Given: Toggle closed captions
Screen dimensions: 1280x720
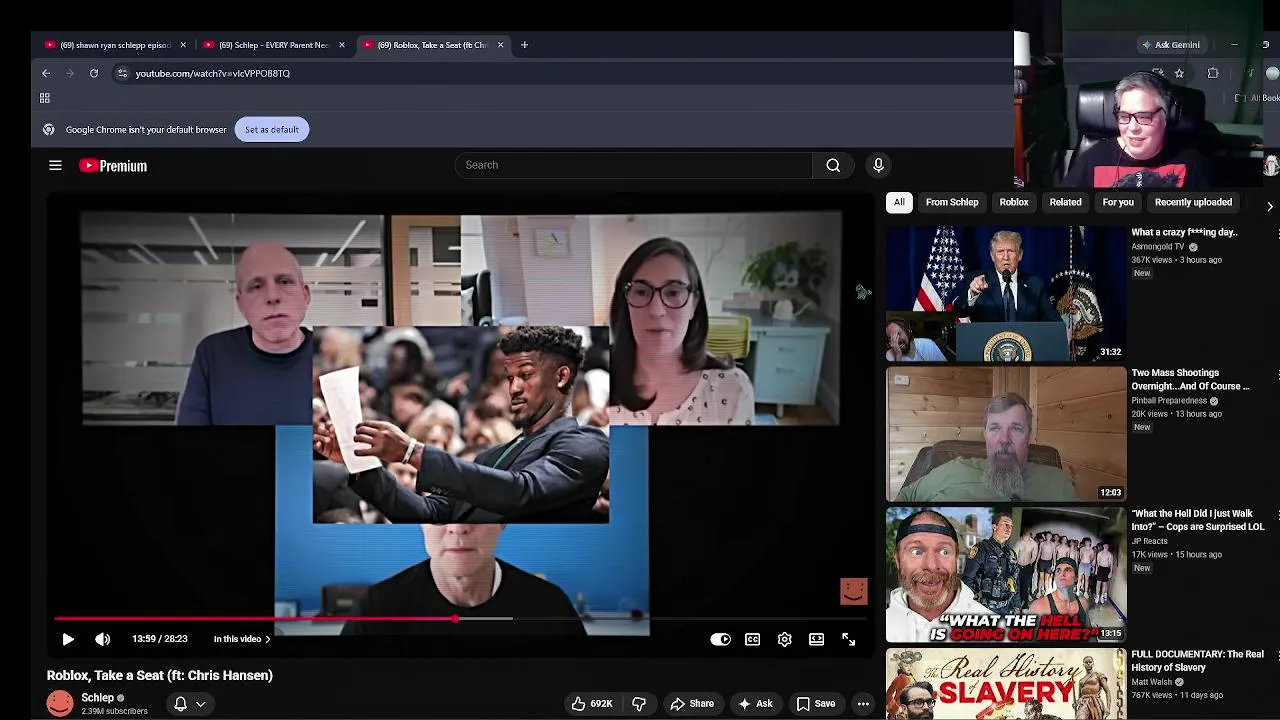Looking at the screenshot, I should coord(752,639).
